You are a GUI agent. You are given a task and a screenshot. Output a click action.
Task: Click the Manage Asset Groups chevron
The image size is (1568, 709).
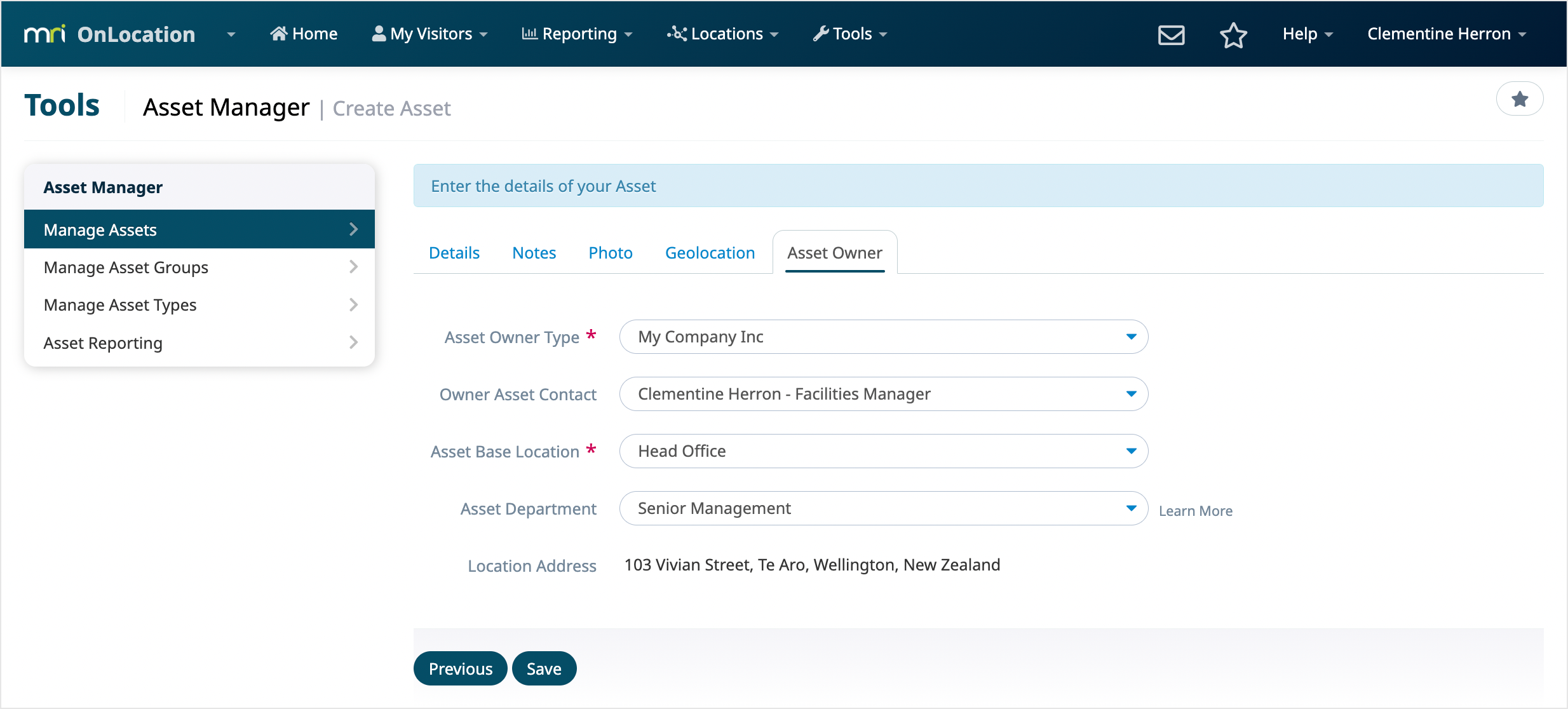[354, 267]
